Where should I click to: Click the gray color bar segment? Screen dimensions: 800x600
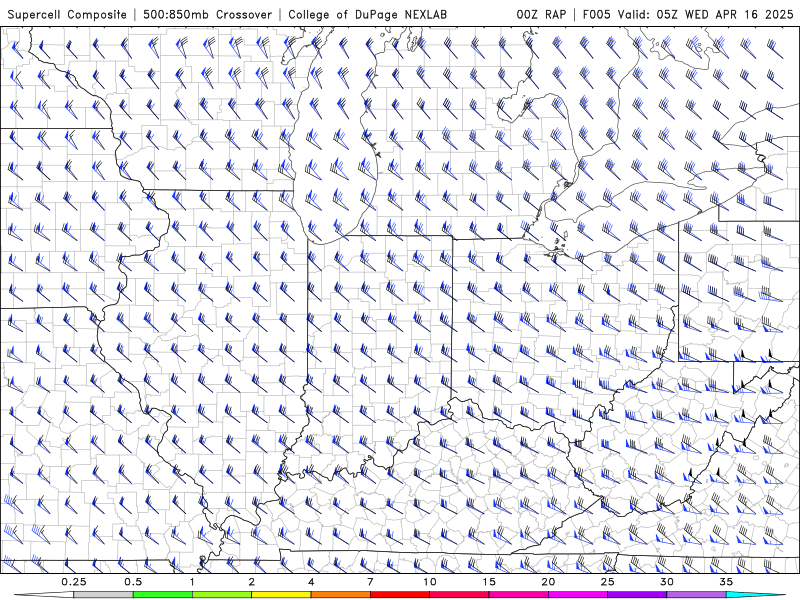[x=104, y=595]
